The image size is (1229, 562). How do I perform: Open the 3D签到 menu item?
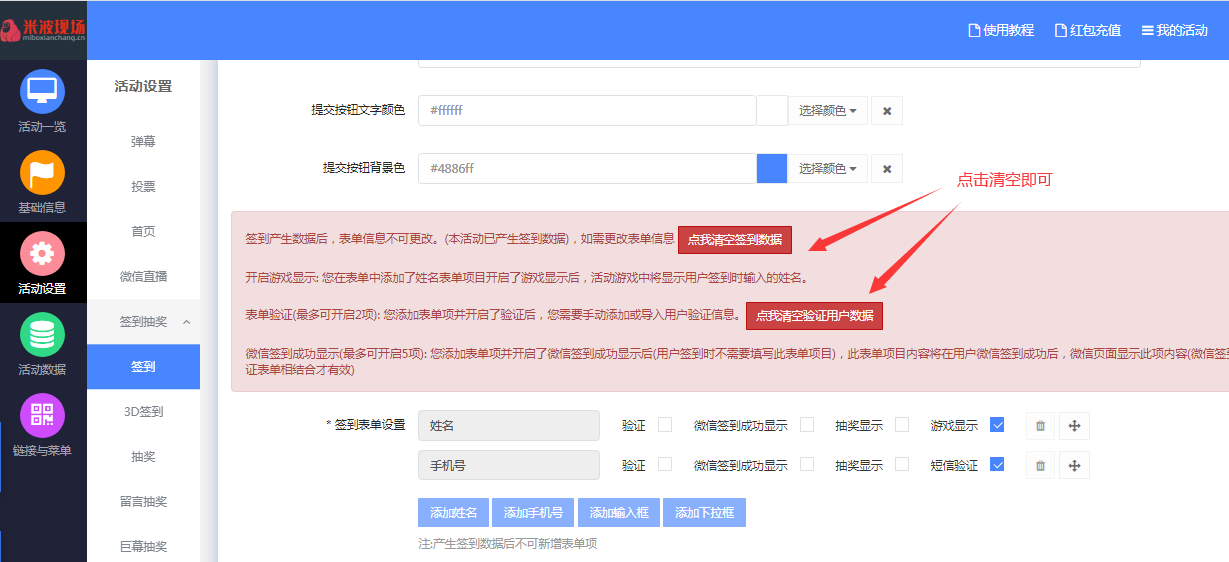pyautogui.click(x=143, y=411)
